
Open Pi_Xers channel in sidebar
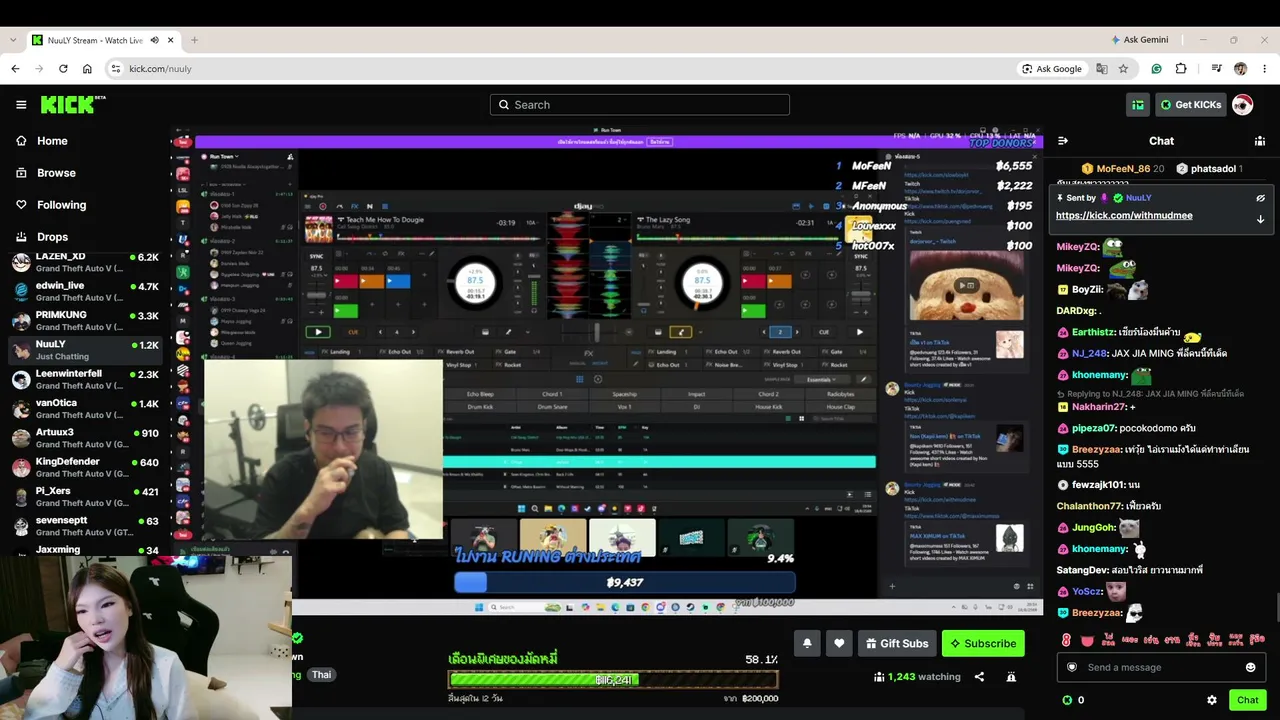[x=85, y=497]
